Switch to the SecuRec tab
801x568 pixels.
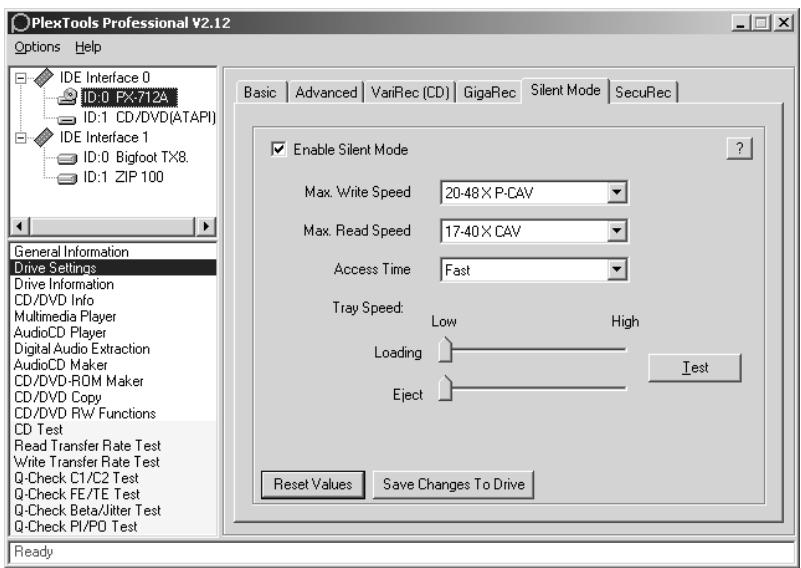click(643, 92)
